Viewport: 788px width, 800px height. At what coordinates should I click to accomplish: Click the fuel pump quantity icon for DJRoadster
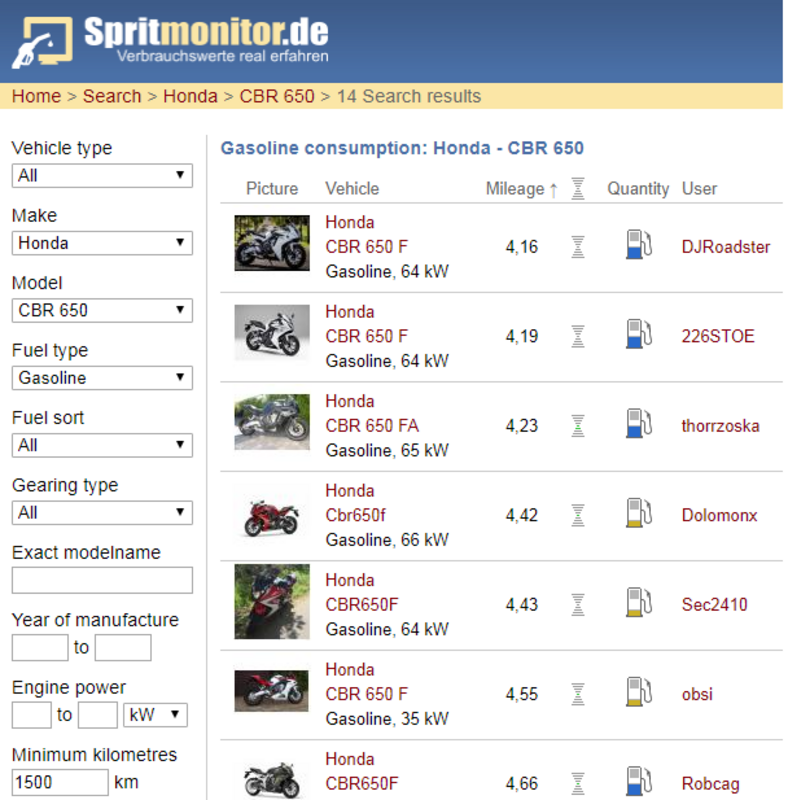pos(639,244)
